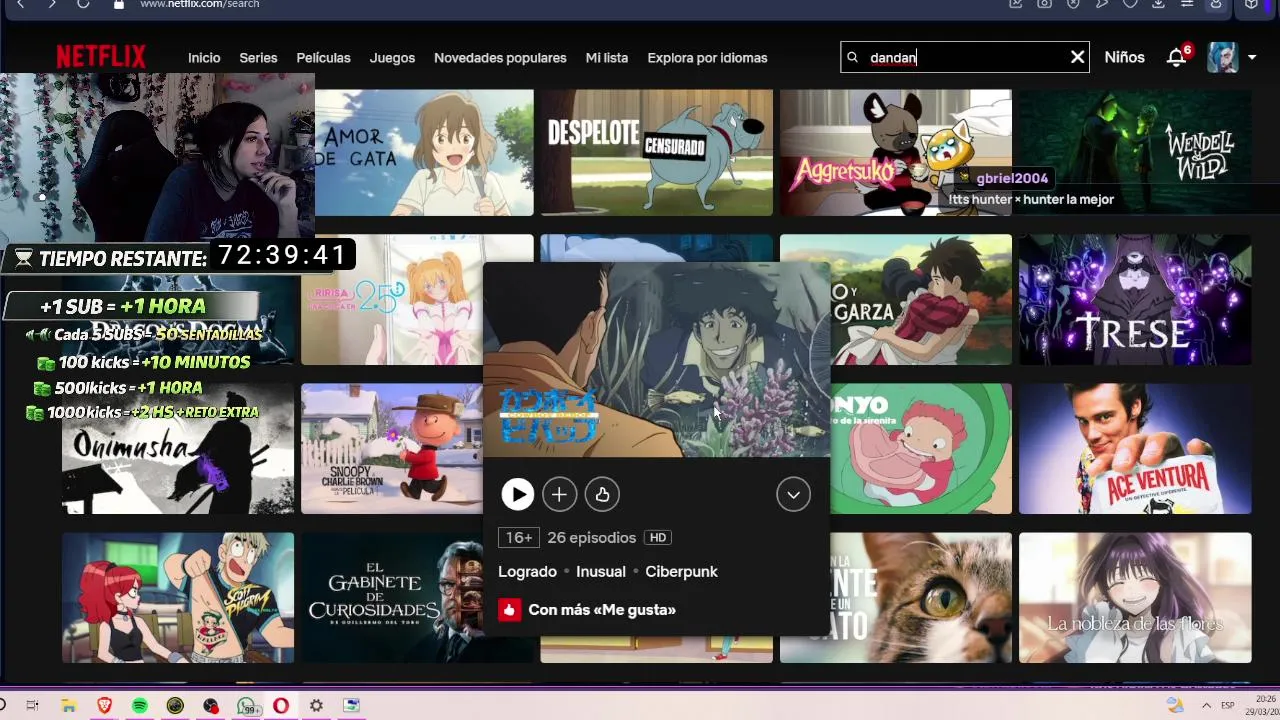The width and height of the screenshot is (1280, 720).
Task: Open WhatsApp from the taskbar
Action: (246, 705)
